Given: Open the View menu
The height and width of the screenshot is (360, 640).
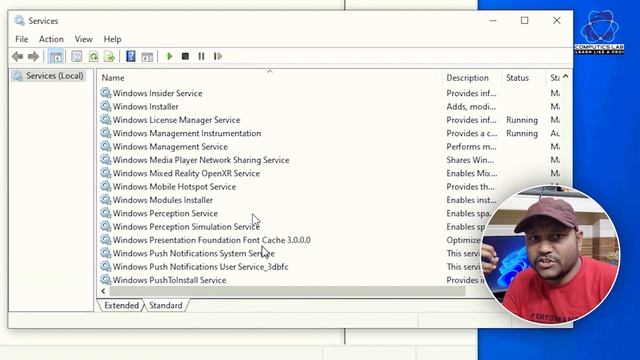Looking at the screenshot, I should point(83,39).
